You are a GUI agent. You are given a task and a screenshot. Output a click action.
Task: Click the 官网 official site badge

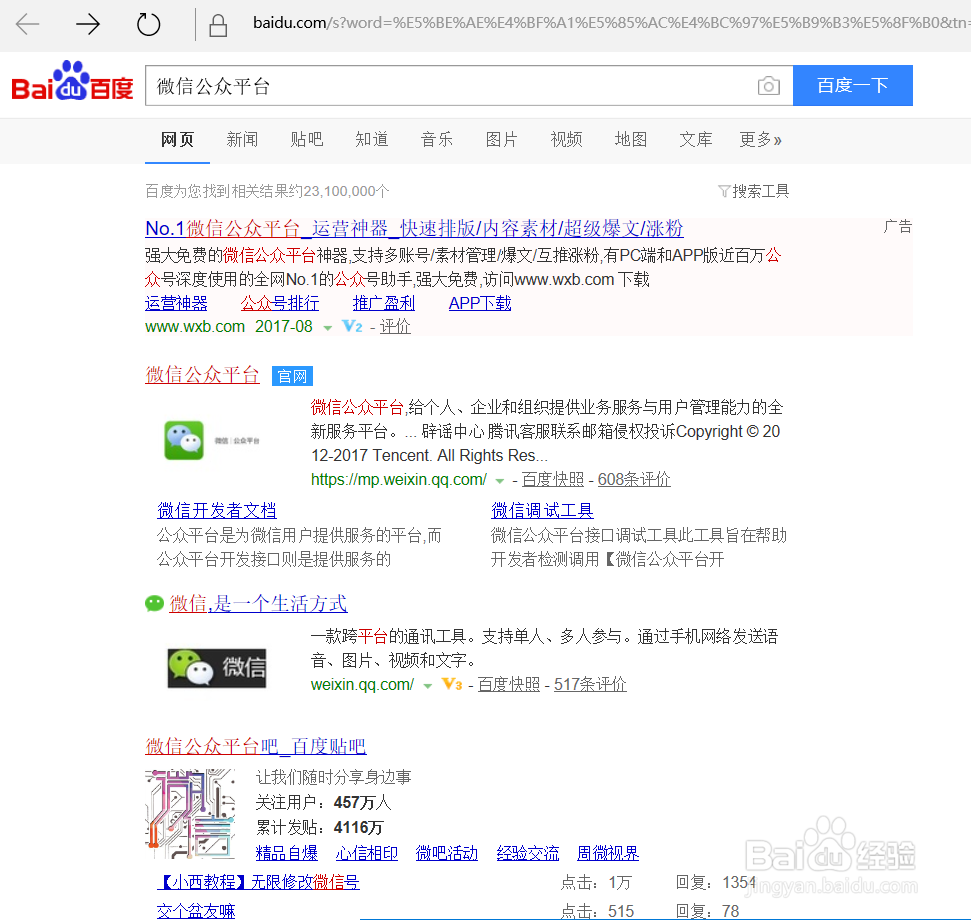click(292, 376)
